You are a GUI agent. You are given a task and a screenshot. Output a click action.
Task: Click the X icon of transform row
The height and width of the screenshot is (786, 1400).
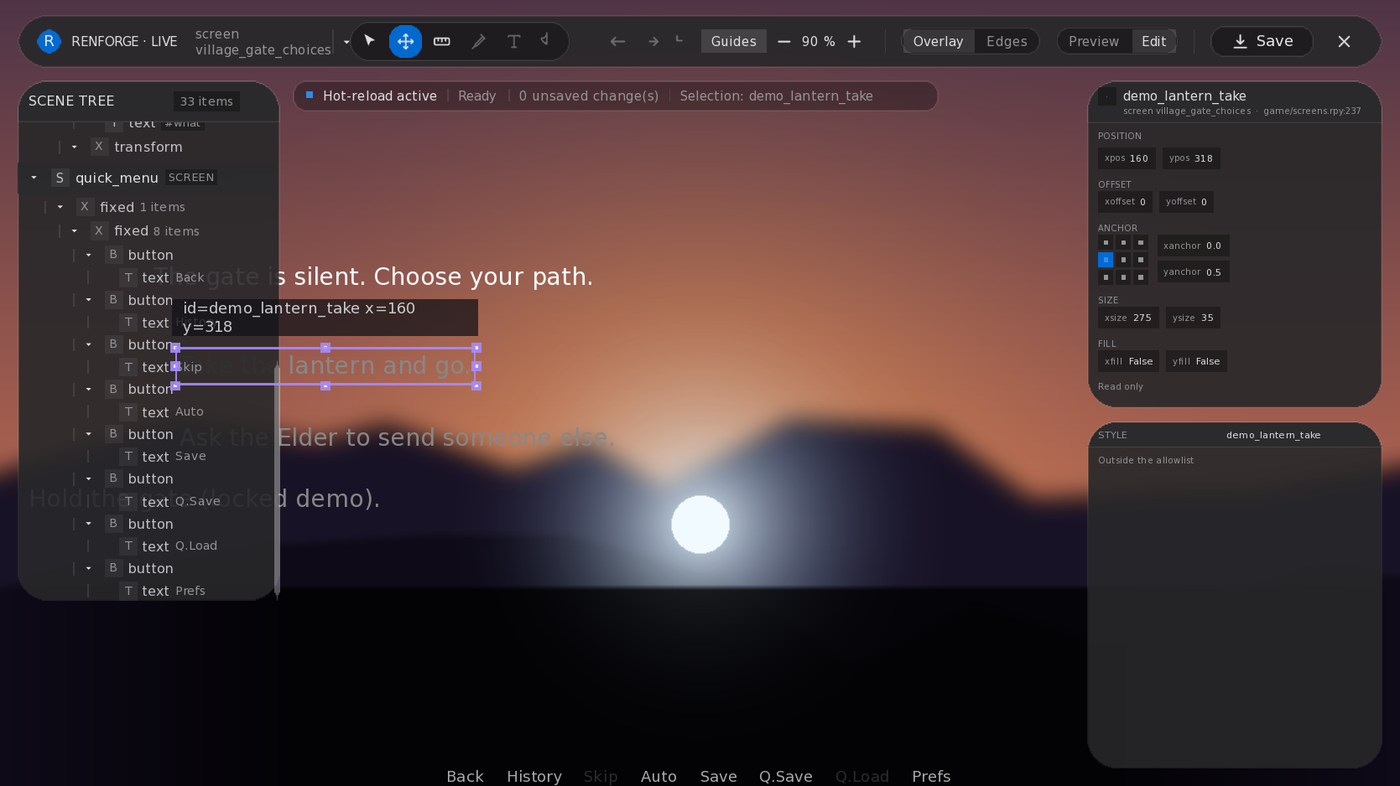click(99, 147)
